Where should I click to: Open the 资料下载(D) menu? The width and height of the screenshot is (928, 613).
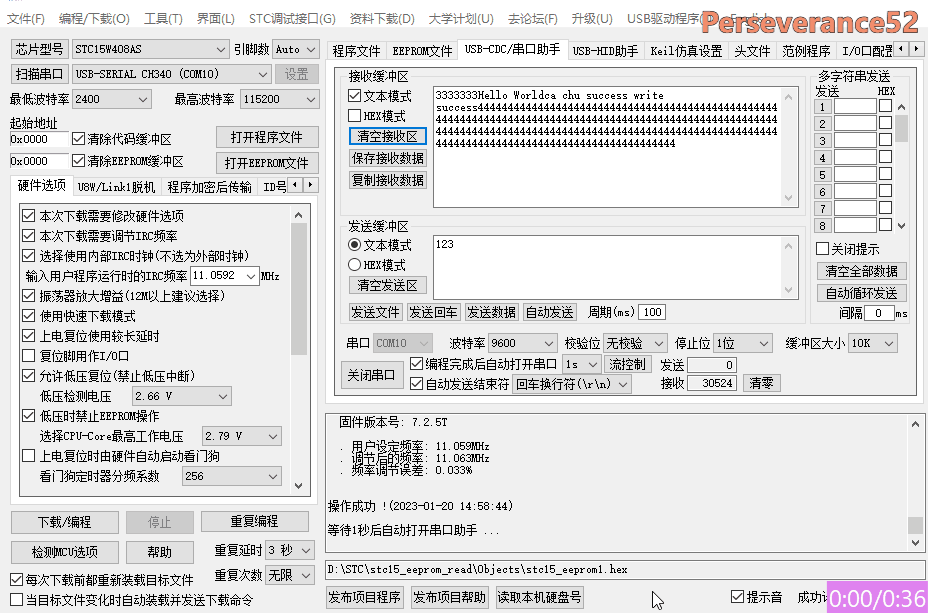point(382,18)
